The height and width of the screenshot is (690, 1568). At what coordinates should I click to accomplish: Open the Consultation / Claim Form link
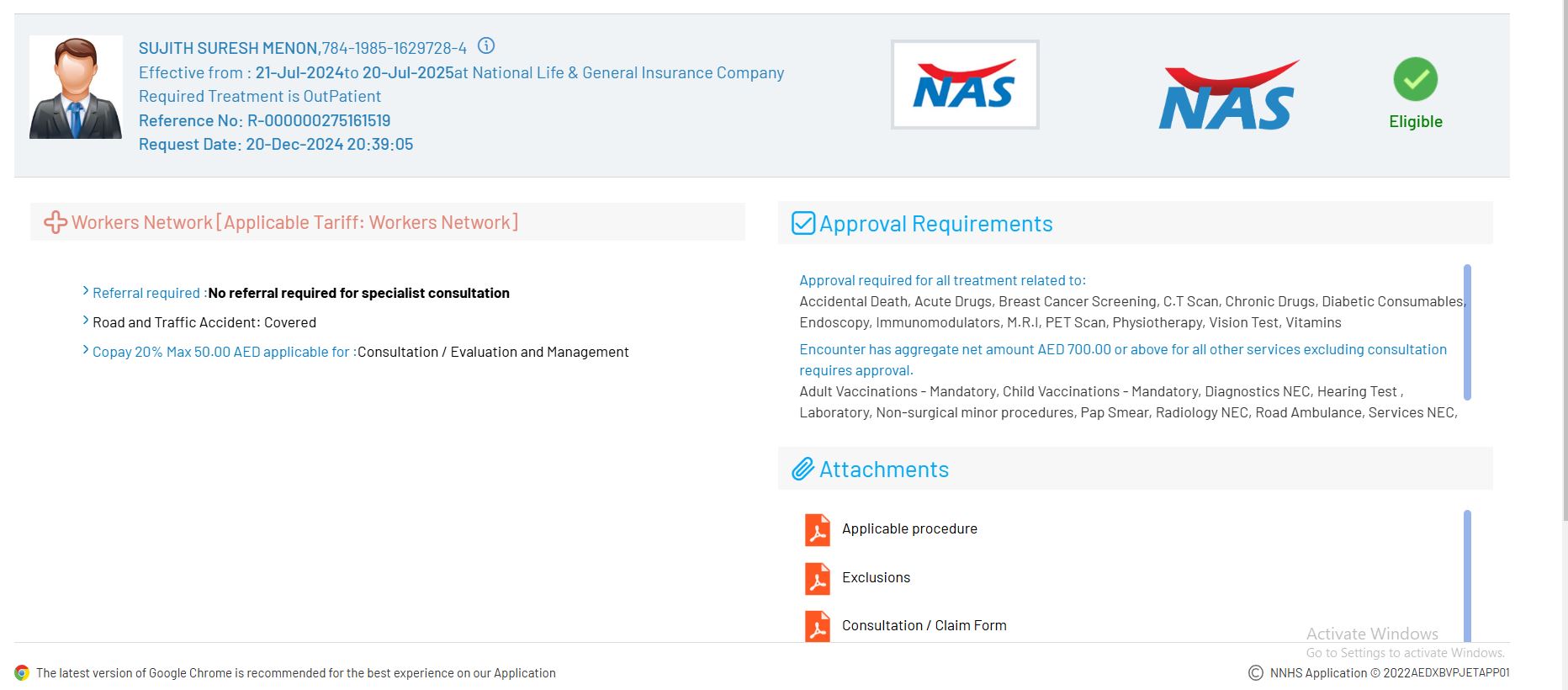tap(924, 625)
